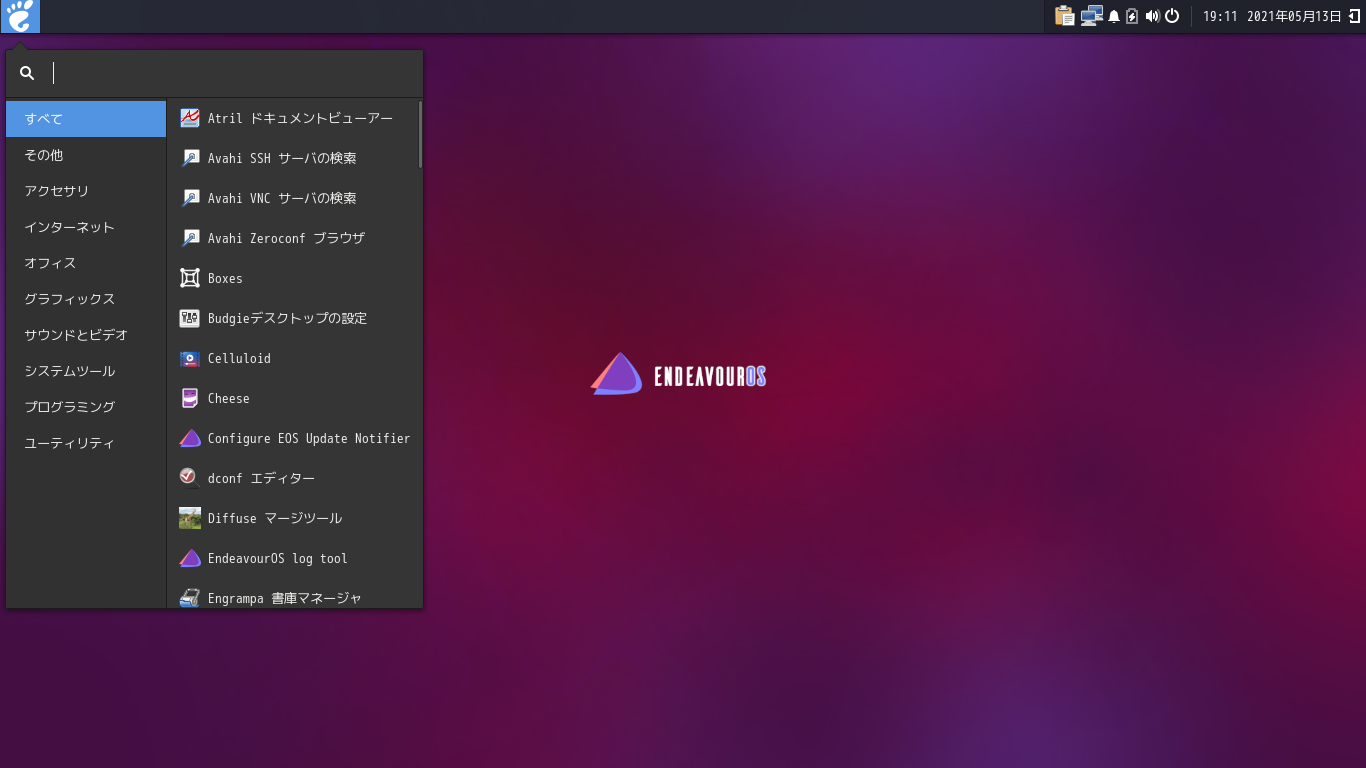The width and height of the screenshot is (1366, 768).
Task: Focus the application search field
Action: point(214,73)
